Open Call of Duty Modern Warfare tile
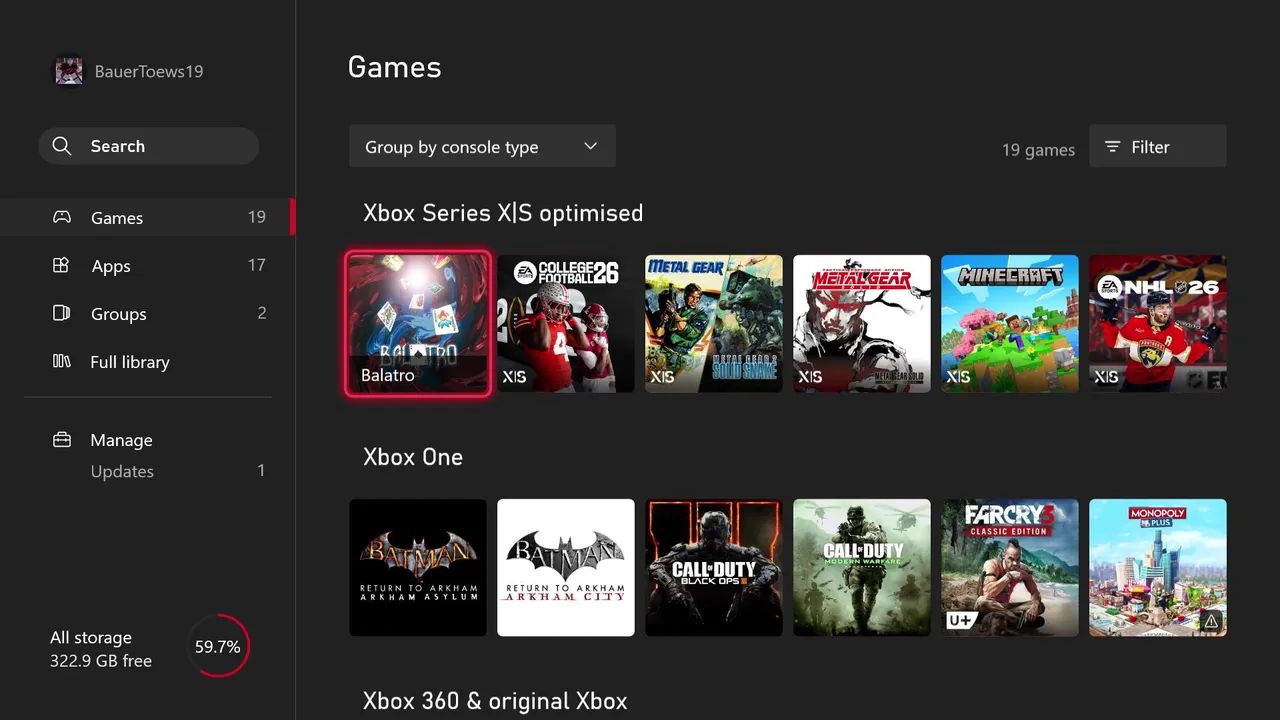This screenshot has height=720, width=1280. click(862, 567)
